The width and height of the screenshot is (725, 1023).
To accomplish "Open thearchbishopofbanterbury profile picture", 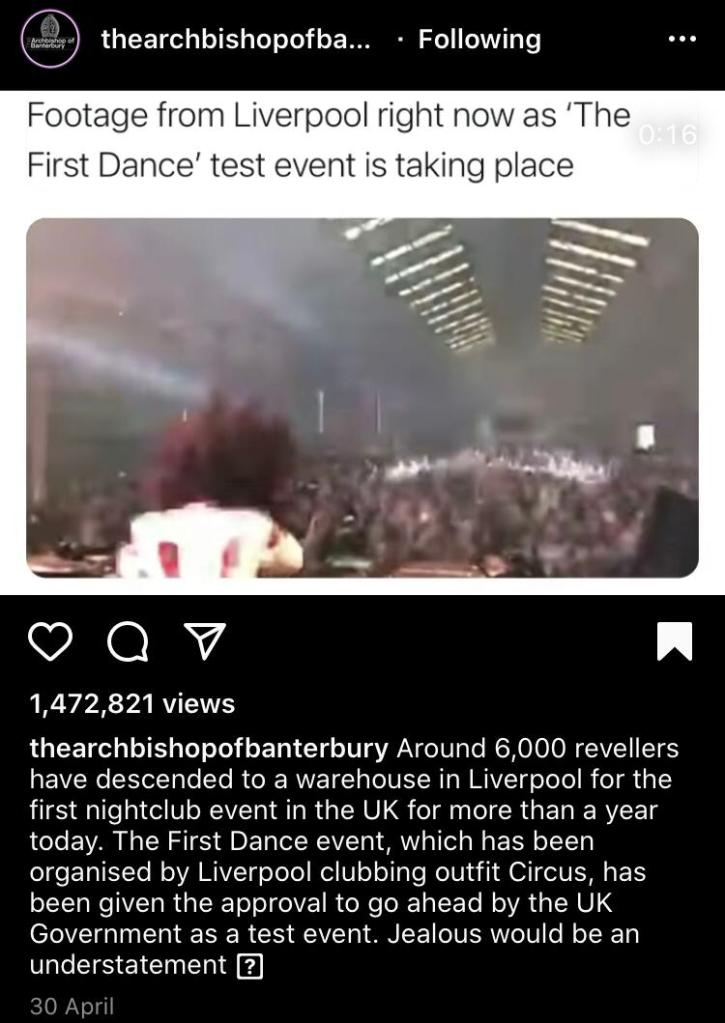I will point(50,38).
